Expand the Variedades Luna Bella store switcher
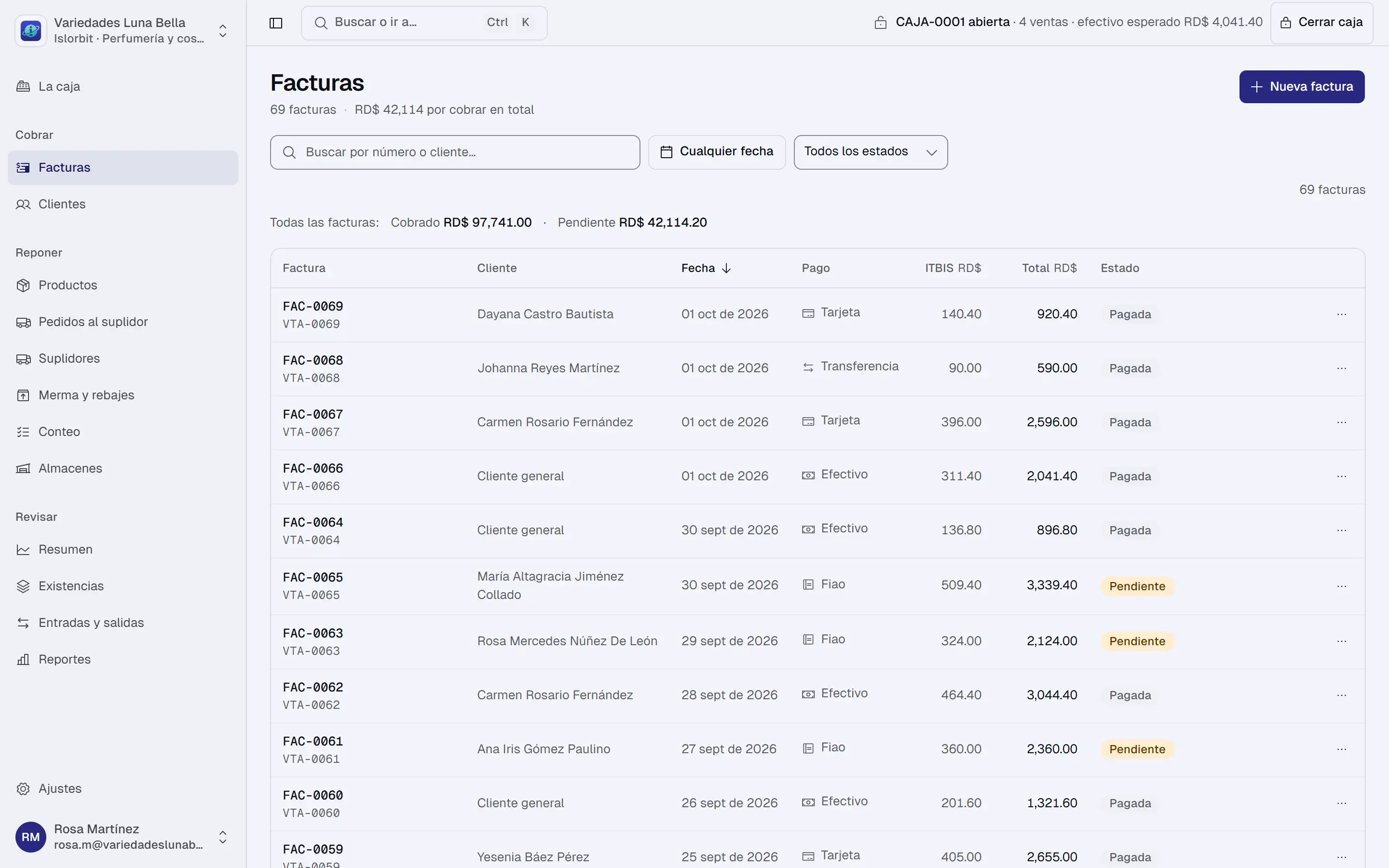Image resolution: width=1389 pixels, height=868 pixels. point(223,30)
